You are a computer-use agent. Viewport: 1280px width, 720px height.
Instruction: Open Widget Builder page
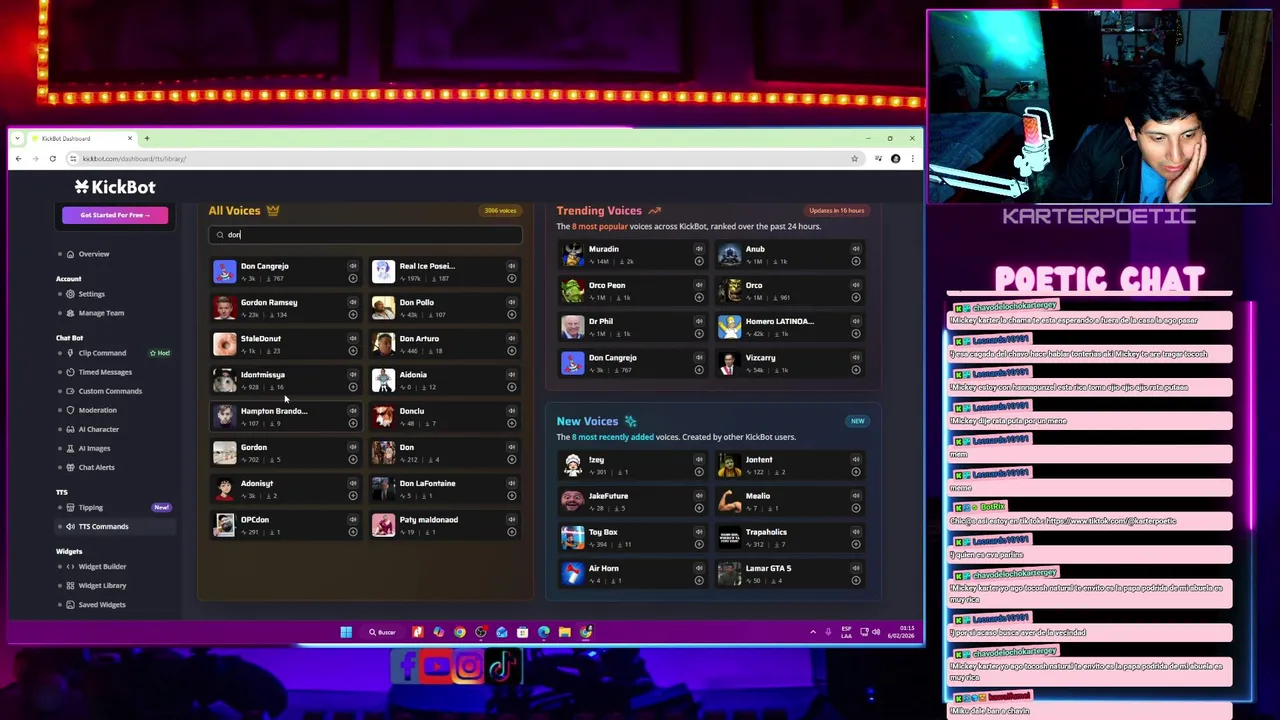tap(102, 566)
